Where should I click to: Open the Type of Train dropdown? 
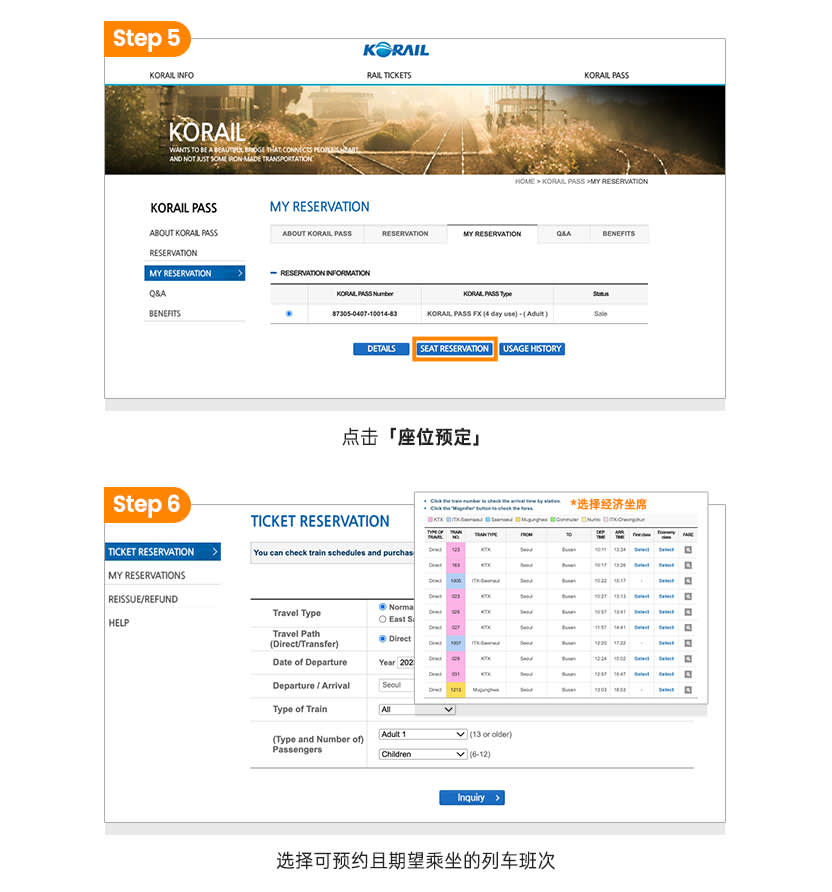(x=417, y=709)
